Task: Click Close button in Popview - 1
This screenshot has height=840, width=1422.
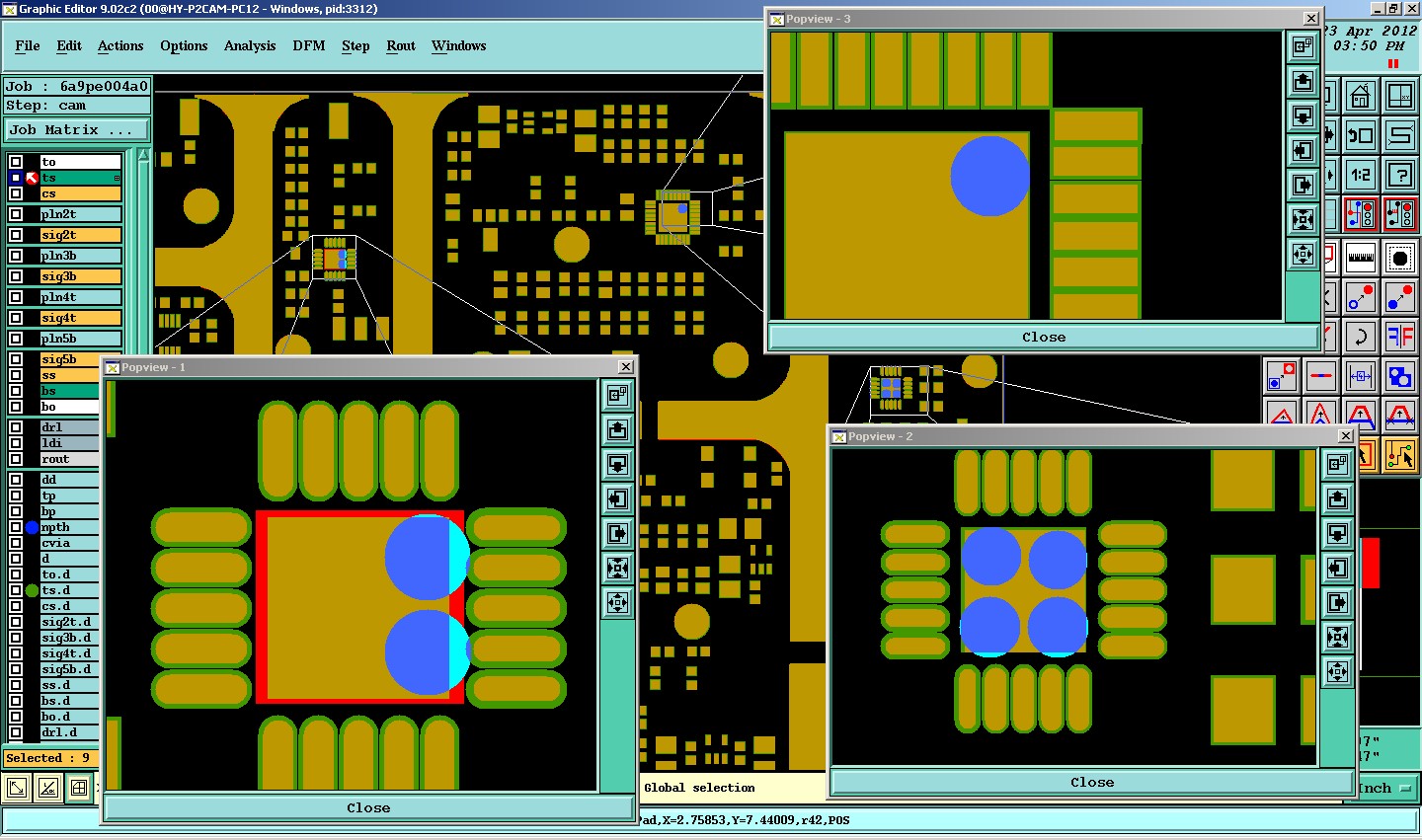Action: [x=368, y=807]
